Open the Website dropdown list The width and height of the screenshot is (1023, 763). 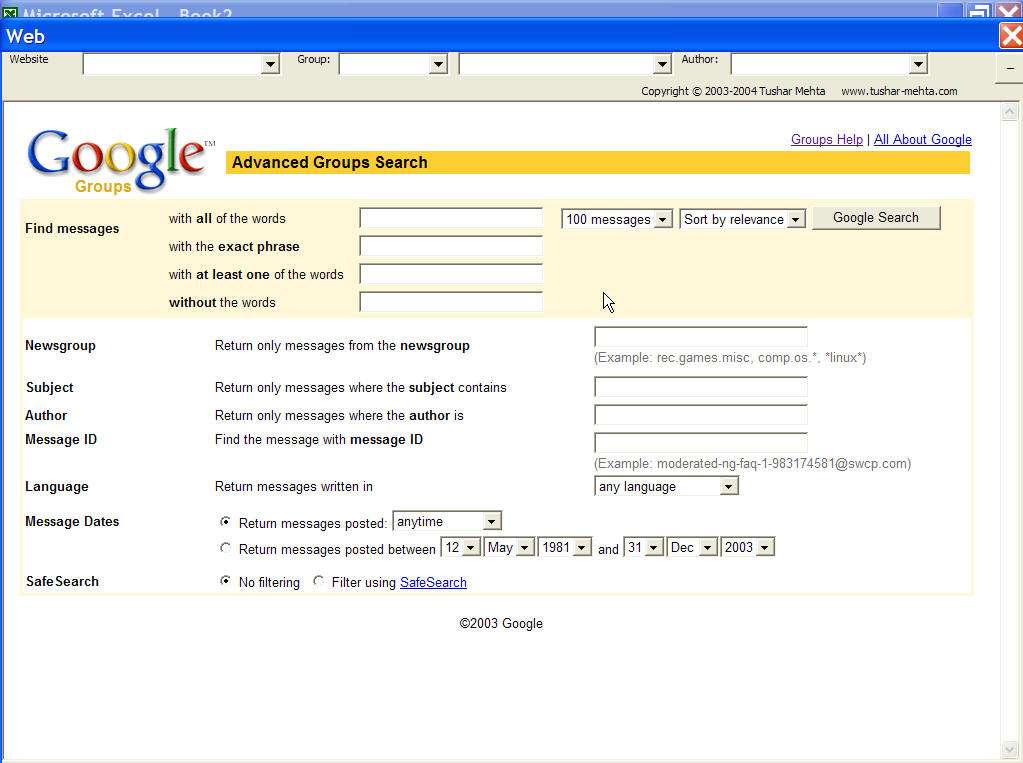click(x=269, y=65)
